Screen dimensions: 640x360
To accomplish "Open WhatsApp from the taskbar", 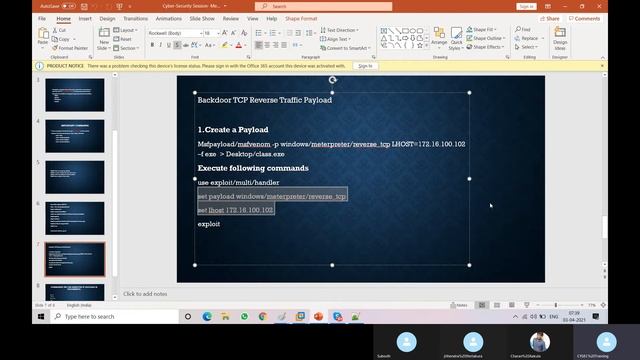I will (244, 316).
